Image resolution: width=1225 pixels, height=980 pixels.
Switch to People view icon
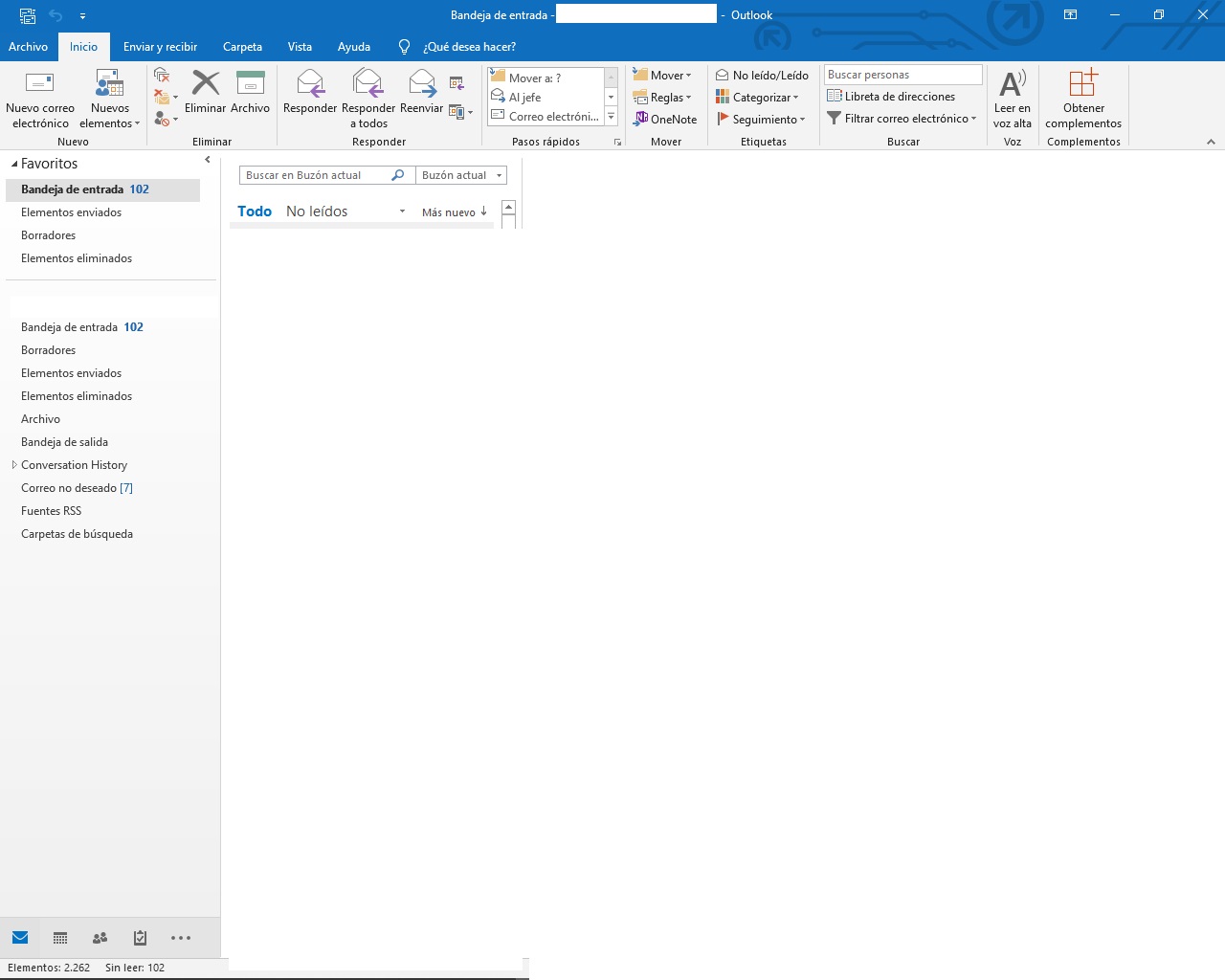[x=100, y=938]
